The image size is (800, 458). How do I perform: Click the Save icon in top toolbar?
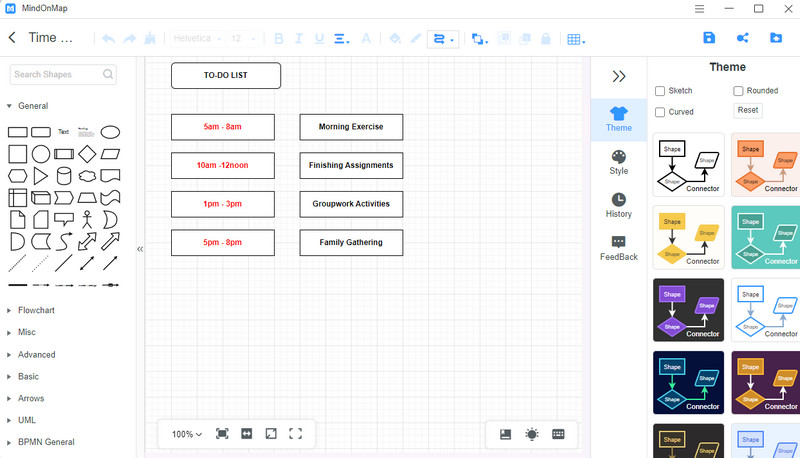(x=709, y=38)
